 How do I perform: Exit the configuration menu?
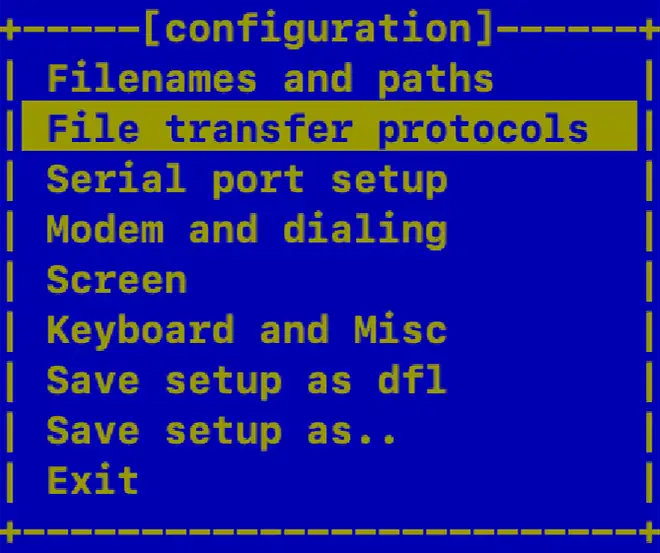92,481
